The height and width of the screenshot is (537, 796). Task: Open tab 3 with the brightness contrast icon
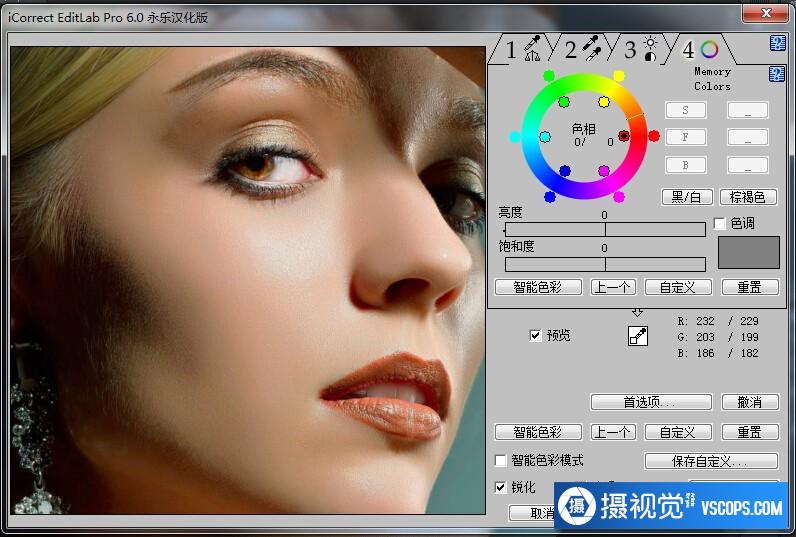[641, 50]
